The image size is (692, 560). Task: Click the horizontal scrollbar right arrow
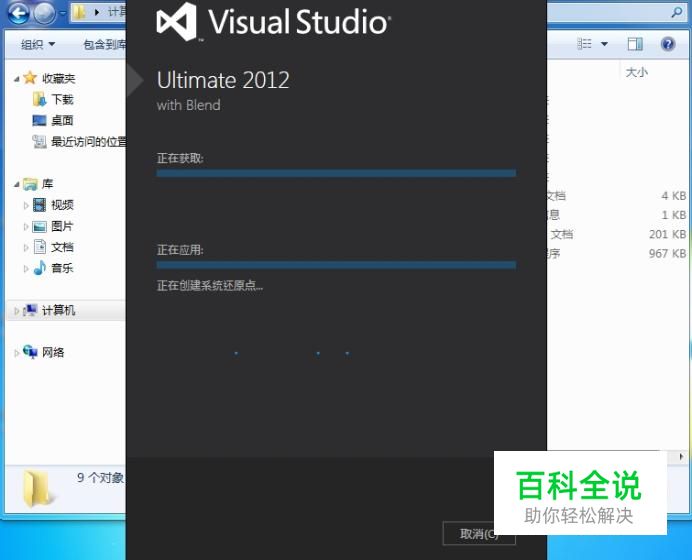[x=681, y=456]
